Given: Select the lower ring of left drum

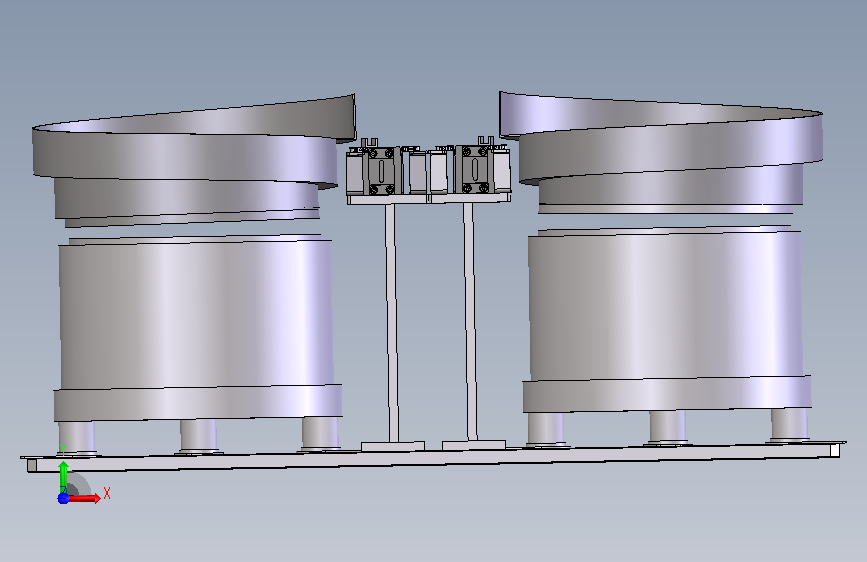Looking at the screenshot, I should [x=198, y=403].
